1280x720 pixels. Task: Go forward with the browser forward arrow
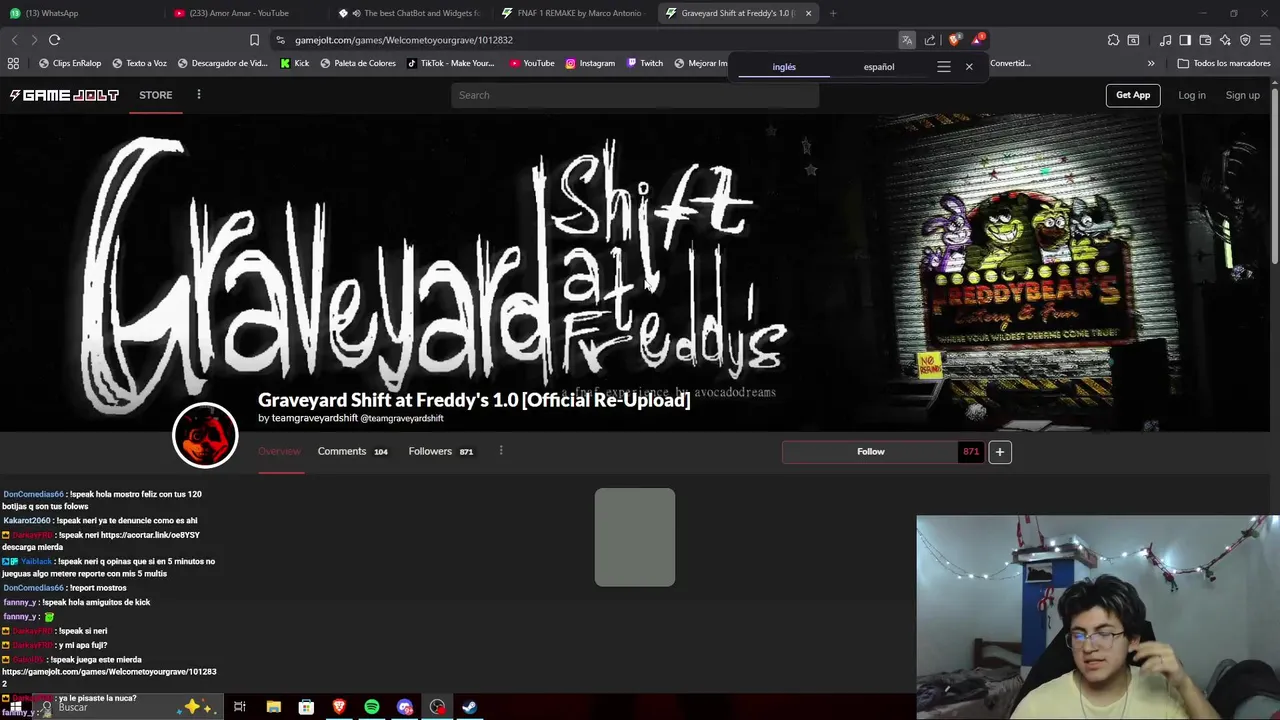(34, 40)
